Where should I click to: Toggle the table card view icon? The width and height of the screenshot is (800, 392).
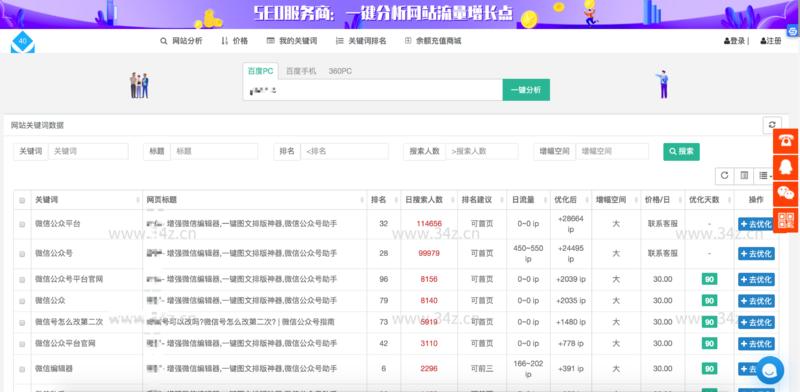tap(744, 176)
